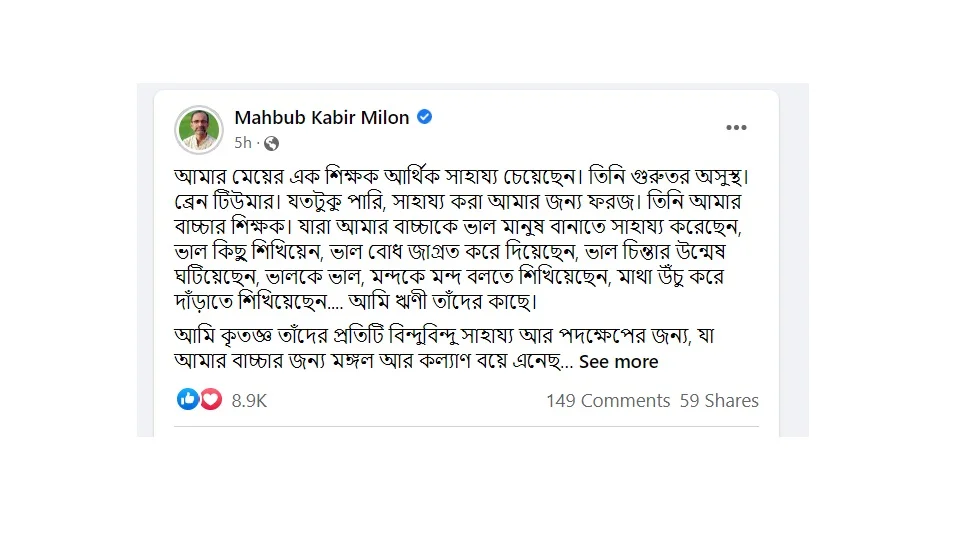
Task: Open the post options three-dot menu
Action: (736, 128)
